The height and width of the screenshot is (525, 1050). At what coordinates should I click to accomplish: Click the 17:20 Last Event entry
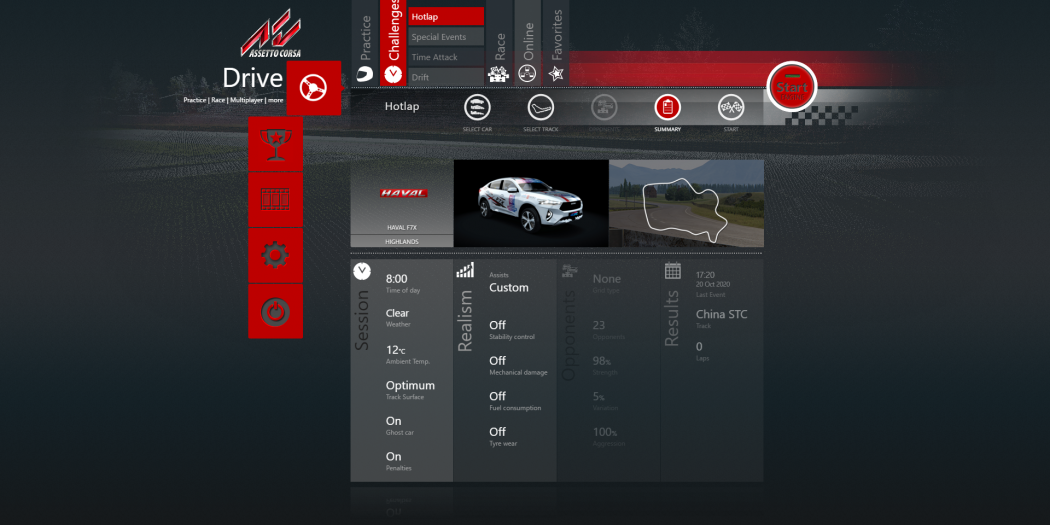point(713,284)
